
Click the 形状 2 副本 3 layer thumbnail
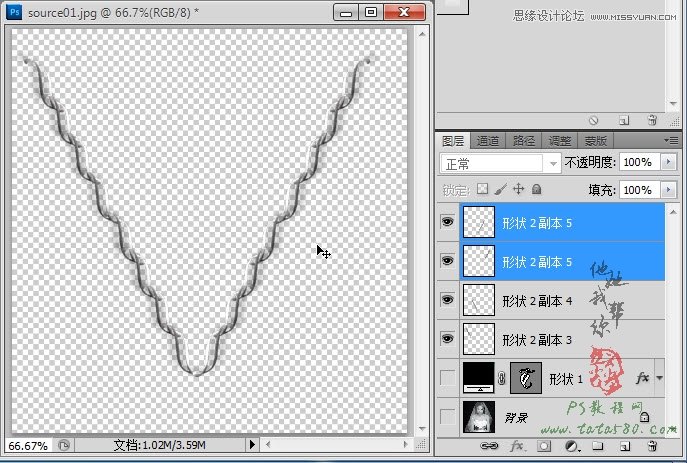478,339
